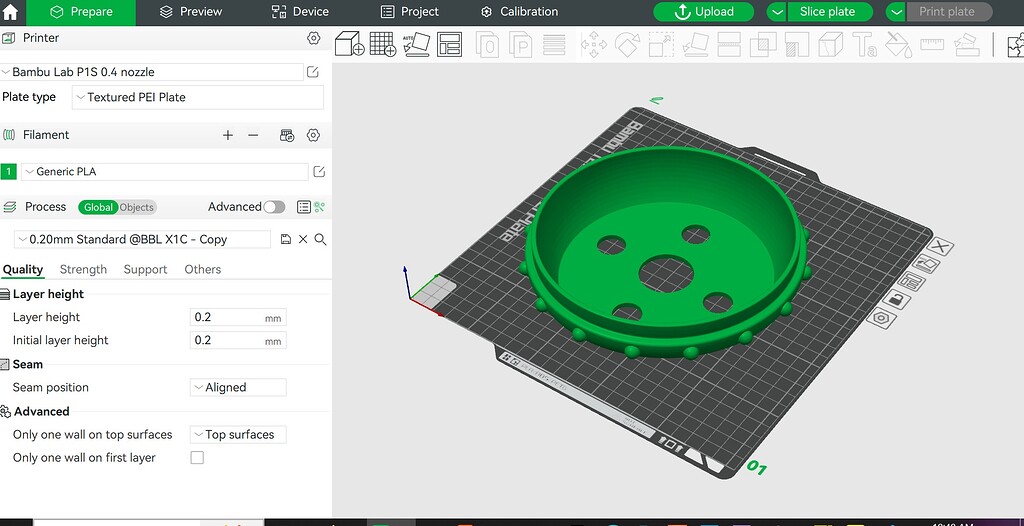Select the Assemble tool icon
Image resolution: width=1024 pixels, height=526 pixels.
click(x=967, y=45)
